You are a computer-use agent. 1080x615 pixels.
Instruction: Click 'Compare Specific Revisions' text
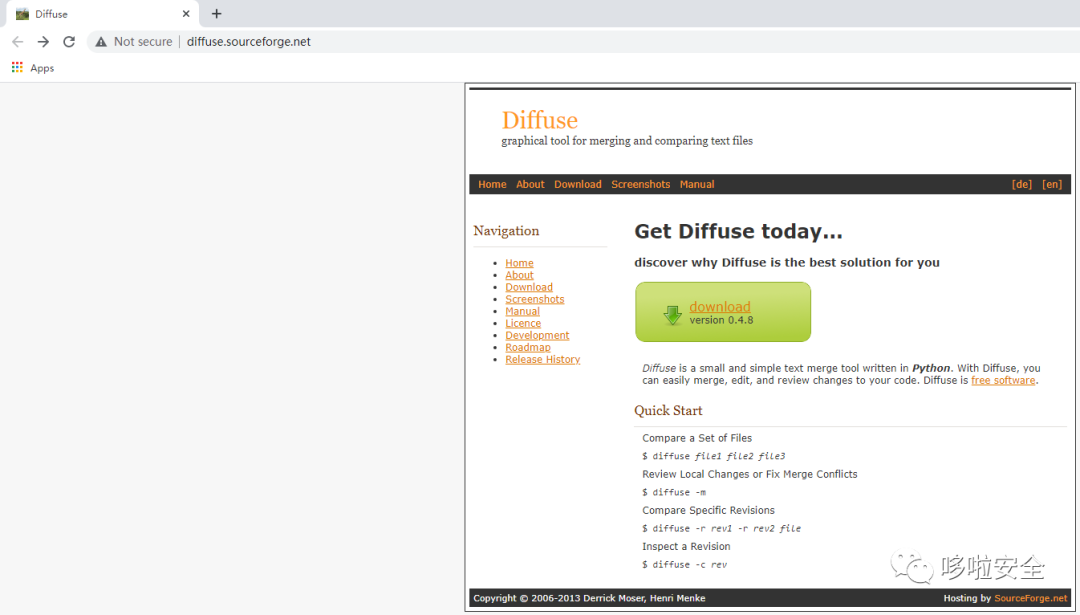click(x=708, y=510)
